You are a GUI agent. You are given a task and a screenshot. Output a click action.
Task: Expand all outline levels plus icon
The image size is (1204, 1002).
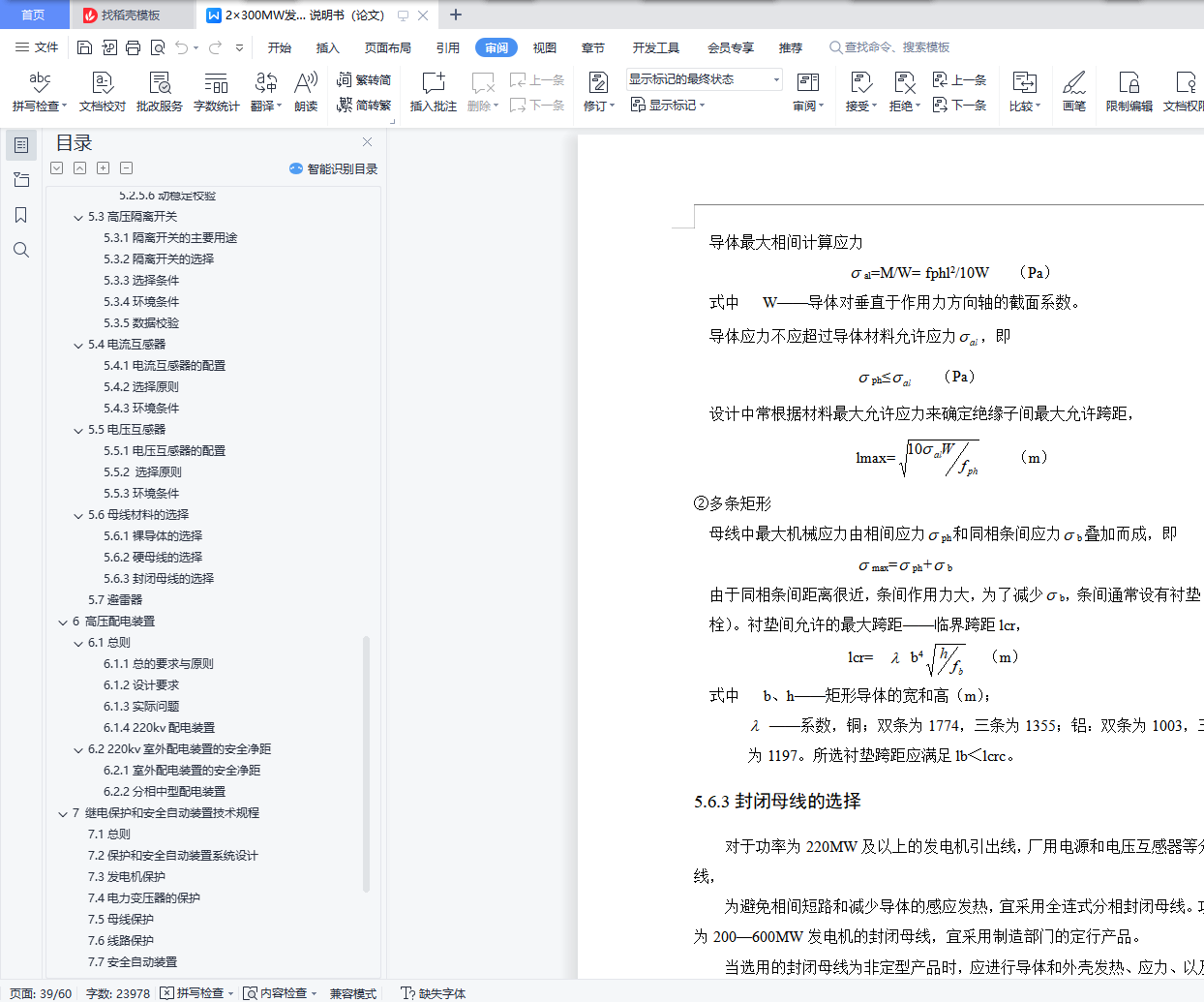click(103, 168)
